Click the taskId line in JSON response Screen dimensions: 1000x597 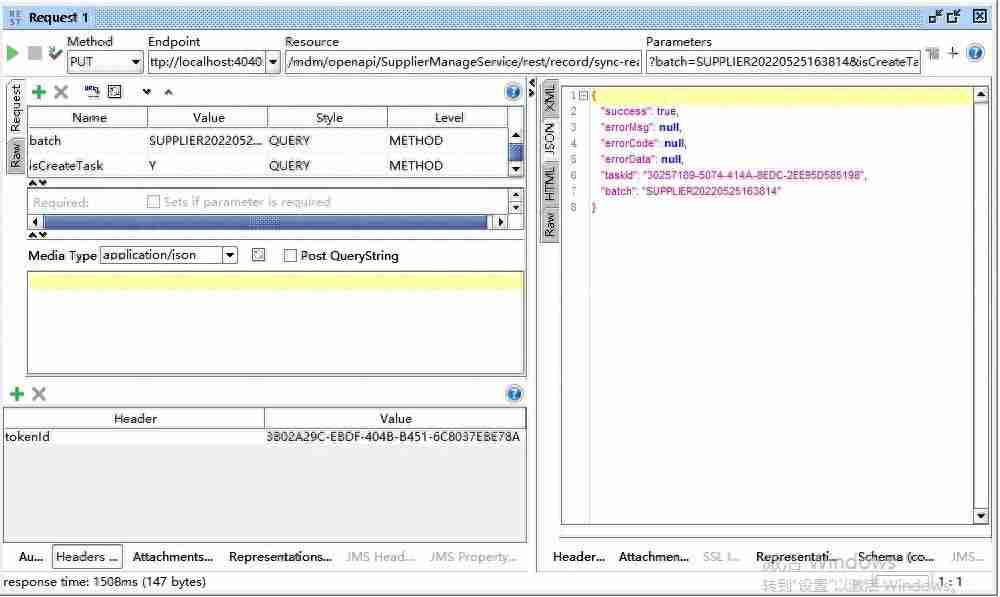point(733,175)
